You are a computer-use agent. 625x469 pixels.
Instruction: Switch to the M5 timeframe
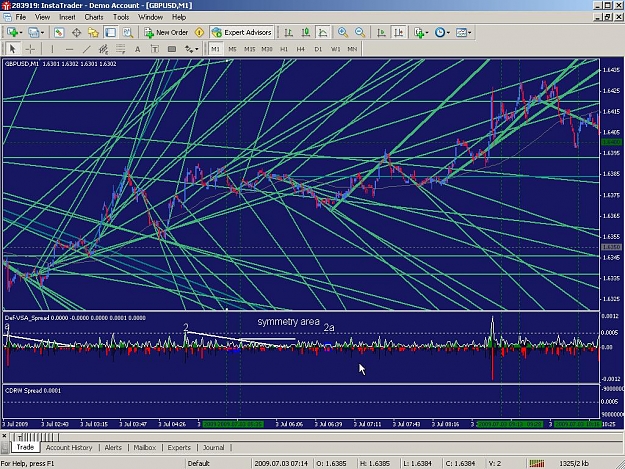232,49
